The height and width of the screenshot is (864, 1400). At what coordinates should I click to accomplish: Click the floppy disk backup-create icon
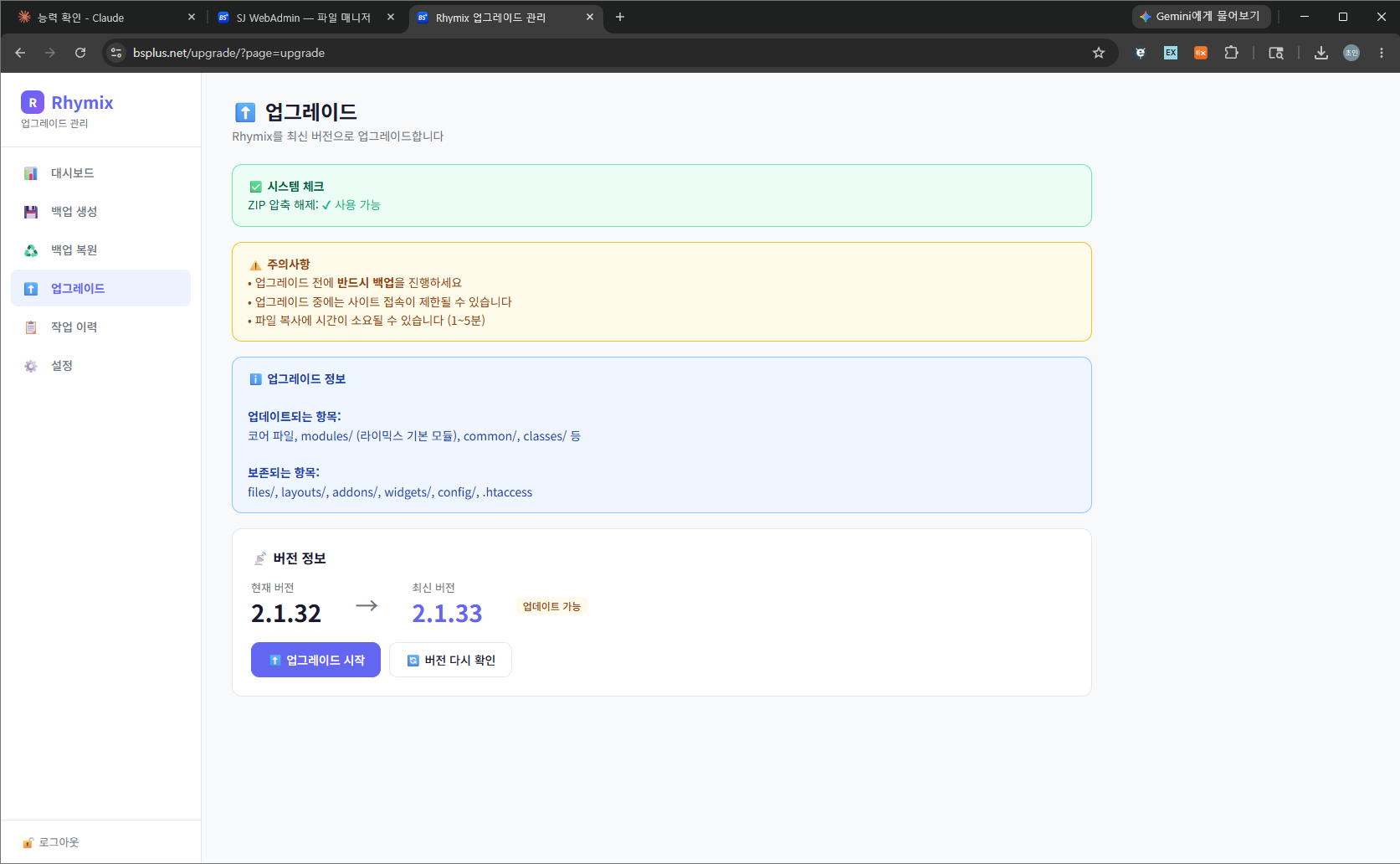coord(31,212)
